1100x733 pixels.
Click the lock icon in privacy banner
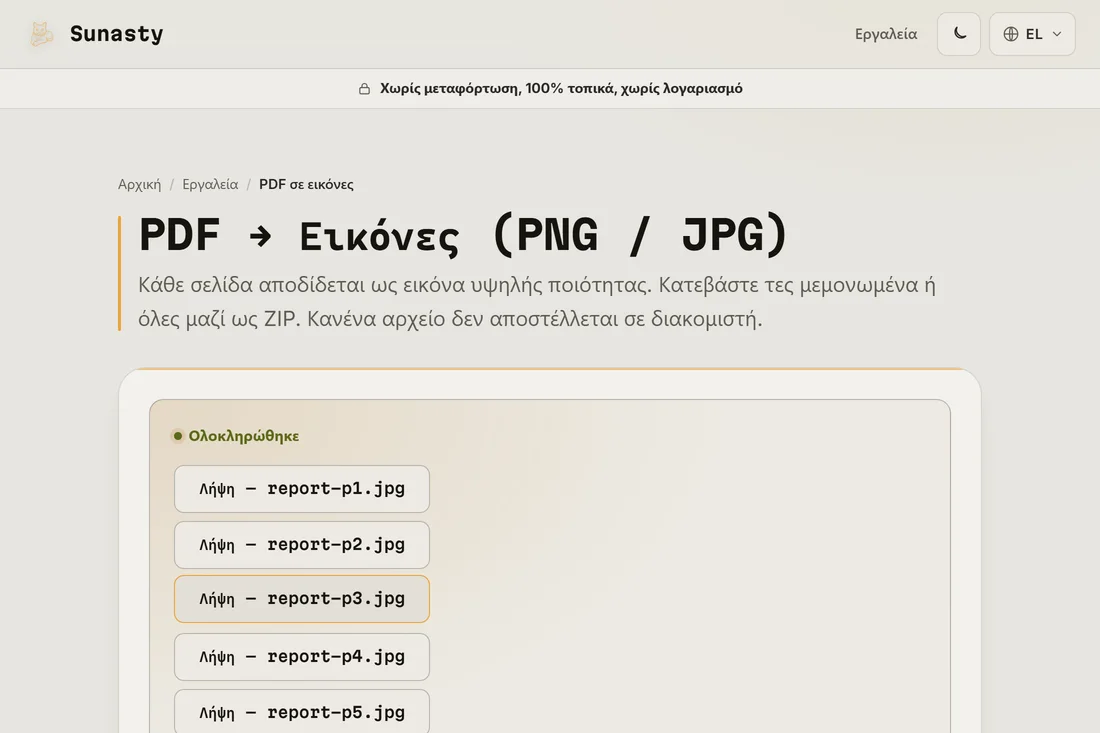point(364,88)
